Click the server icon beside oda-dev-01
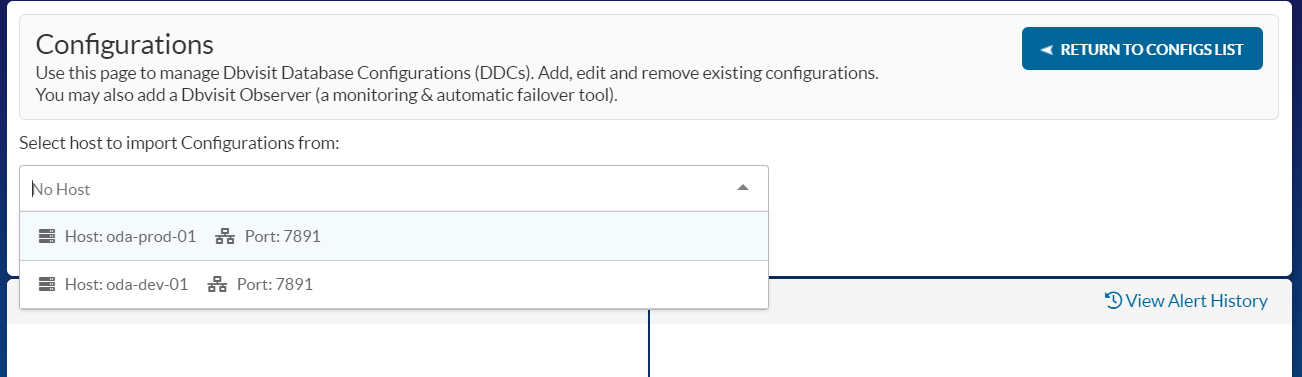Viewport: 1302px width, 377px height. point(46,284)
